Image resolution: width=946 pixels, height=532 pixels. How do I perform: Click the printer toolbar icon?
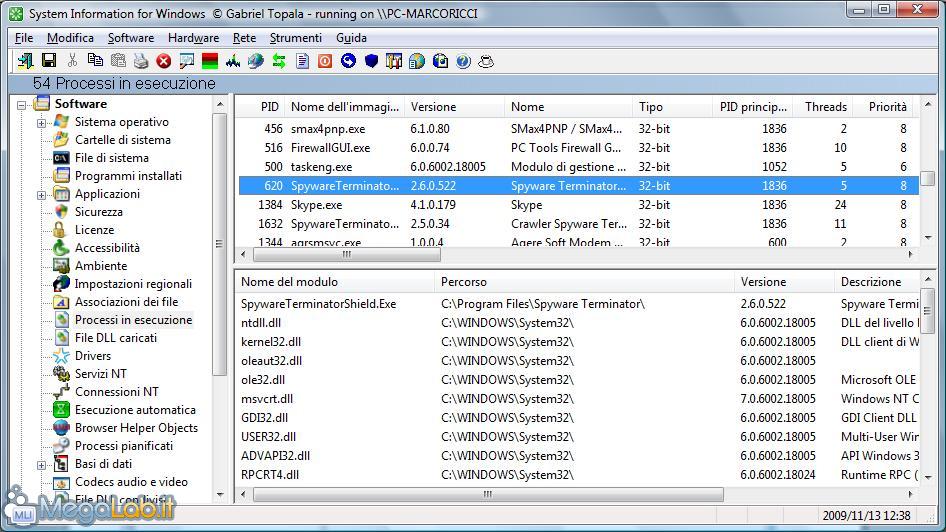[x=141, y=61]
